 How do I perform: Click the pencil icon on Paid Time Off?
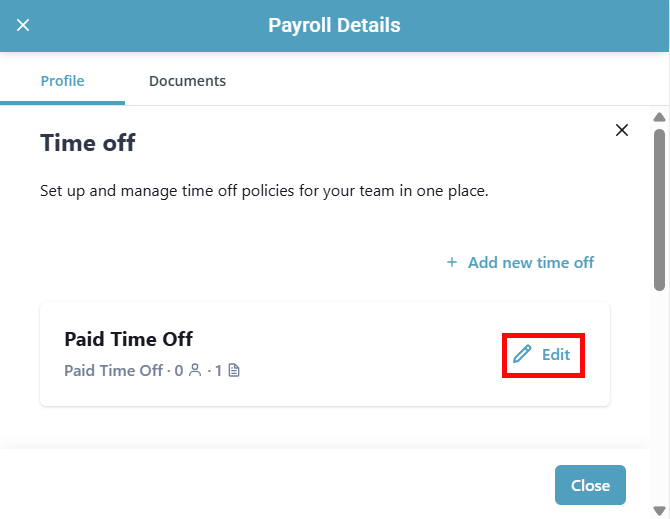(x=522, y=355)
